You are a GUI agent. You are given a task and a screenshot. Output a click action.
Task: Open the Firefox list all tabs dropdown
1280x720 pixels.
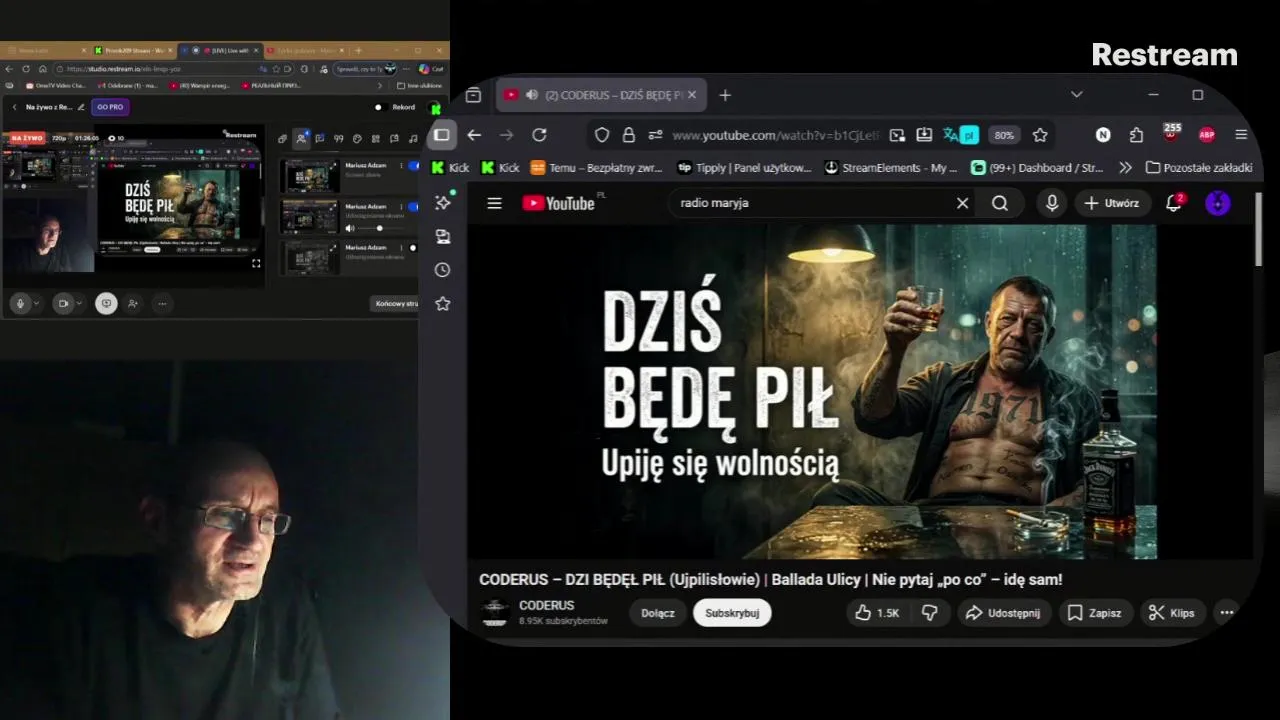1076,95
